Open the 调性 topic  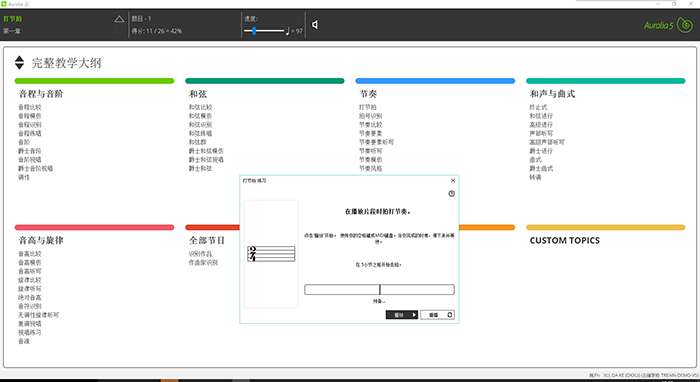24,177
